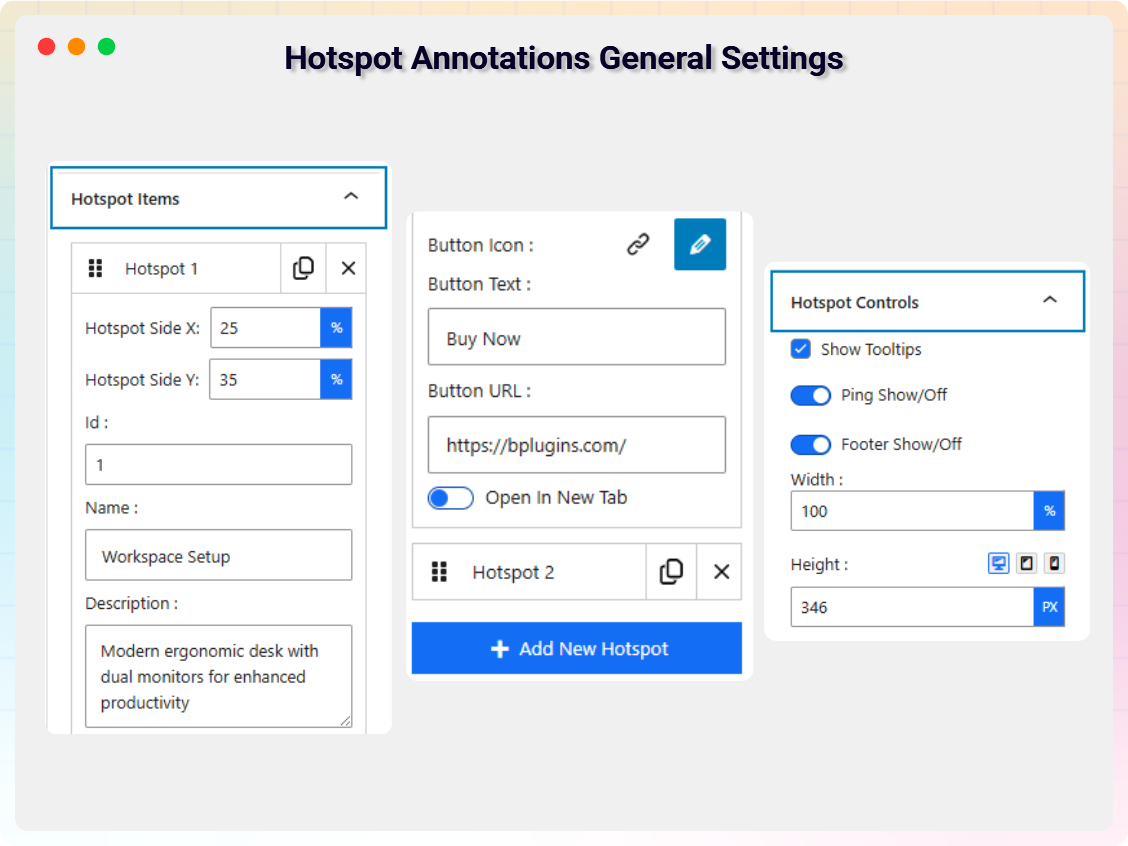Copy Hotspot 2 with its duplicate icon
1128x846 pixels.
tap(671, 571)
